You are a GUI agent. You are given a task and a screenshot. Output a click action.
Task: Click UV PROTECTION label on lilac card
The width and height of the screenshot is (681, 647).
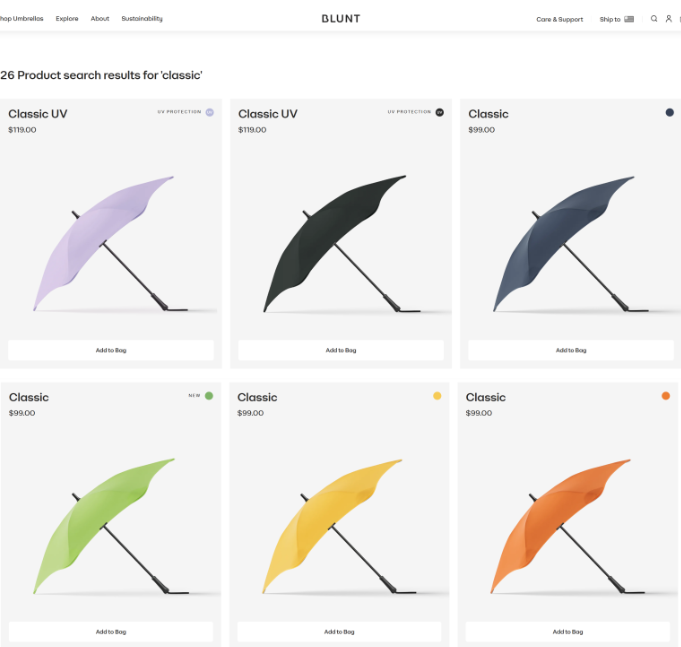pyautogui.click(x=179, y=112)
